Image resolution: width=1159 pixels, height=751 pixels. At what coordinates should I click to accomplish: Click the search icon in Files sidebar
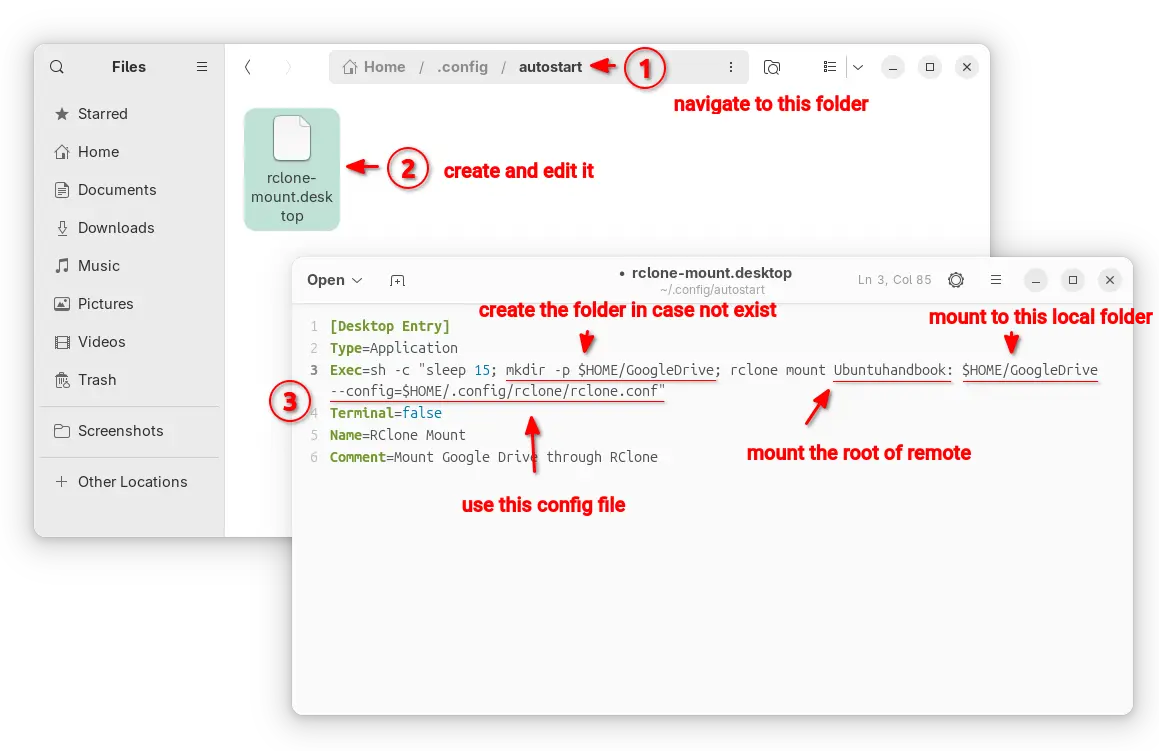(x=57, y=67)
